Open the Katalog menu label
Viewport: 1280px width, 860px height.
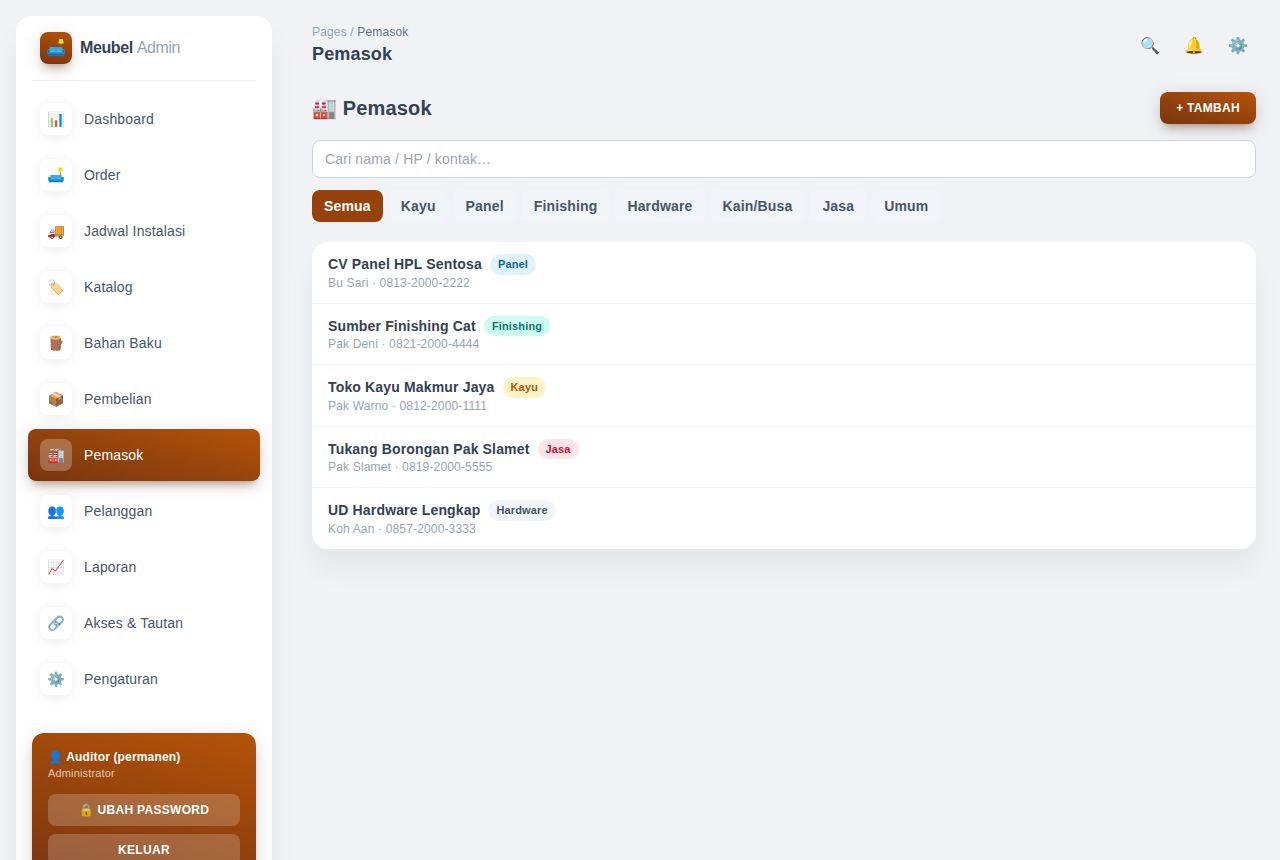click(x=108, y=287)
